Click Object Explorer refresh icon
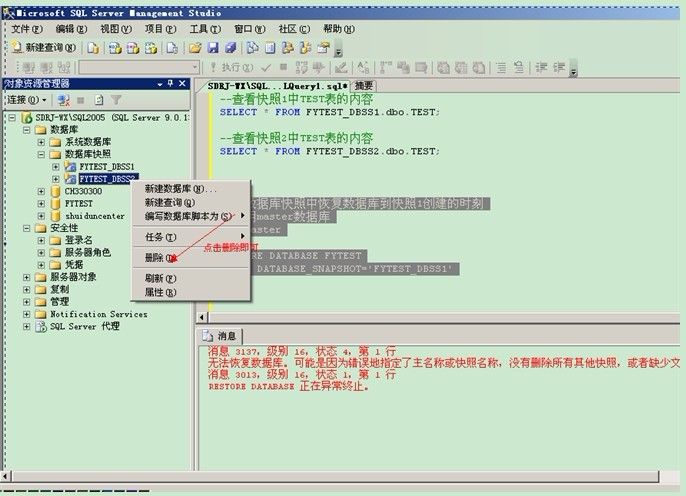Viewport: 686px width, 496px height. pyautogui.click(x=99, y=100)
